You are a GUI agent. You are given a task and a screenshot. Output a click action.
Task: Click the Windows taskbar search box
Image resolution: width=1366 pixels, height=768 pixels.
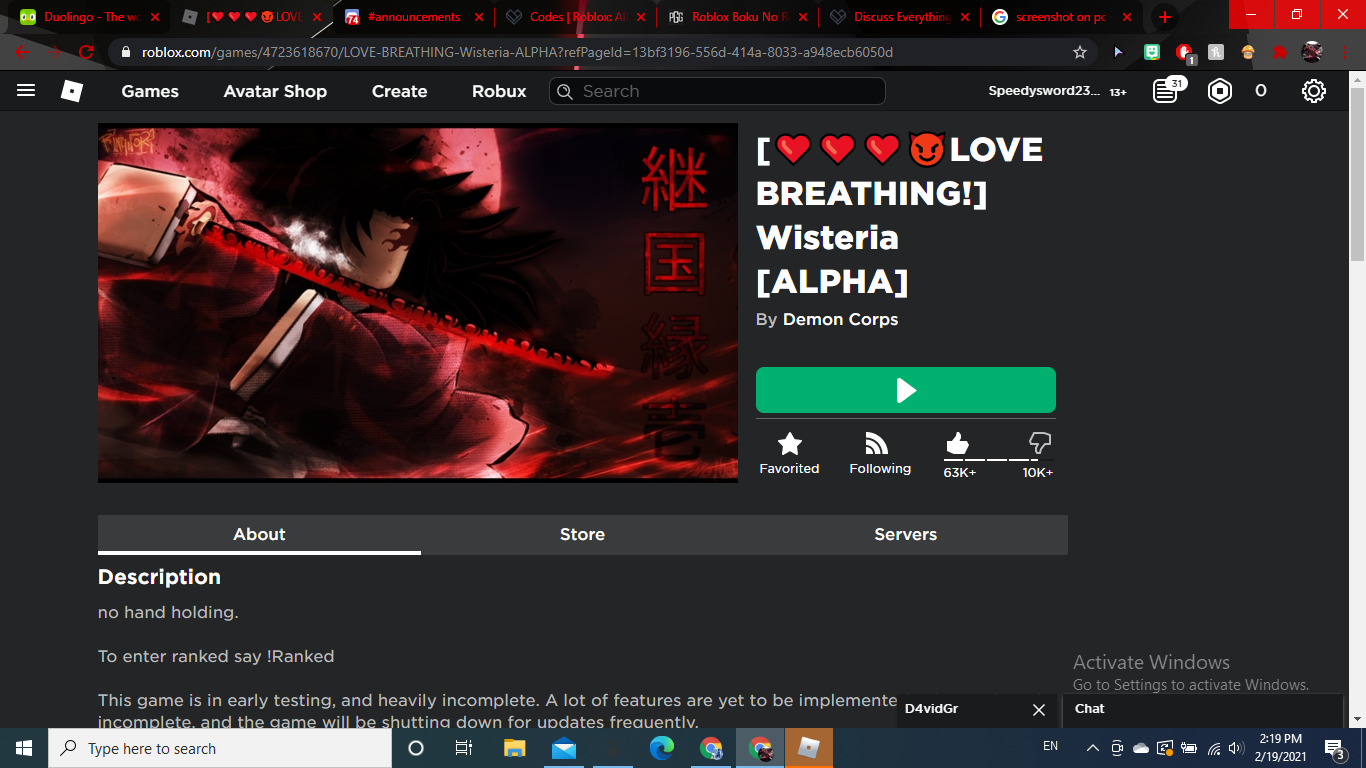pos(220,748)
